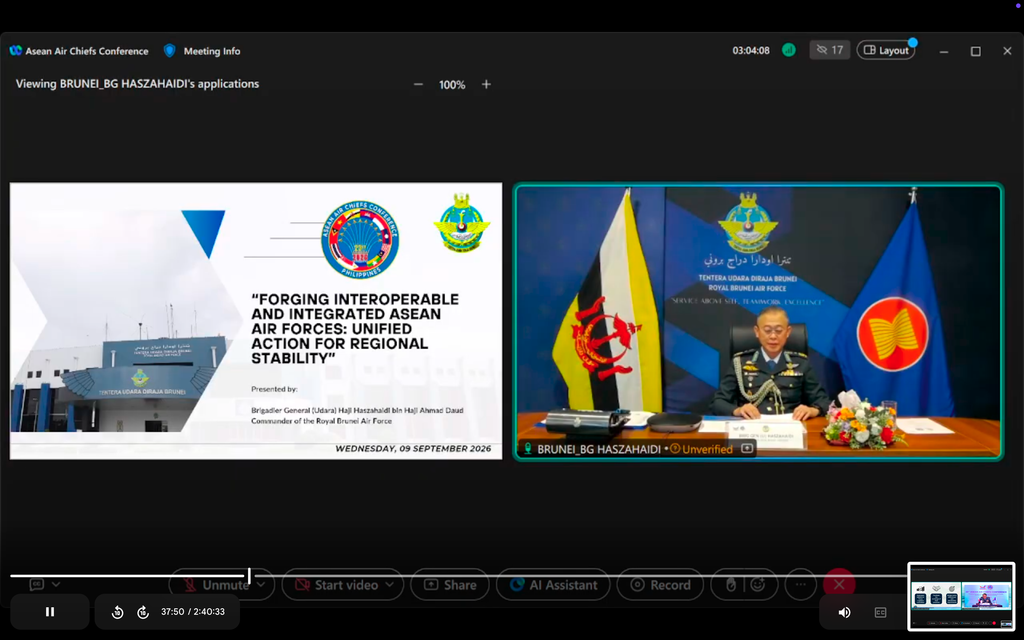Skip forward 15 seconds

pos(143,612)
